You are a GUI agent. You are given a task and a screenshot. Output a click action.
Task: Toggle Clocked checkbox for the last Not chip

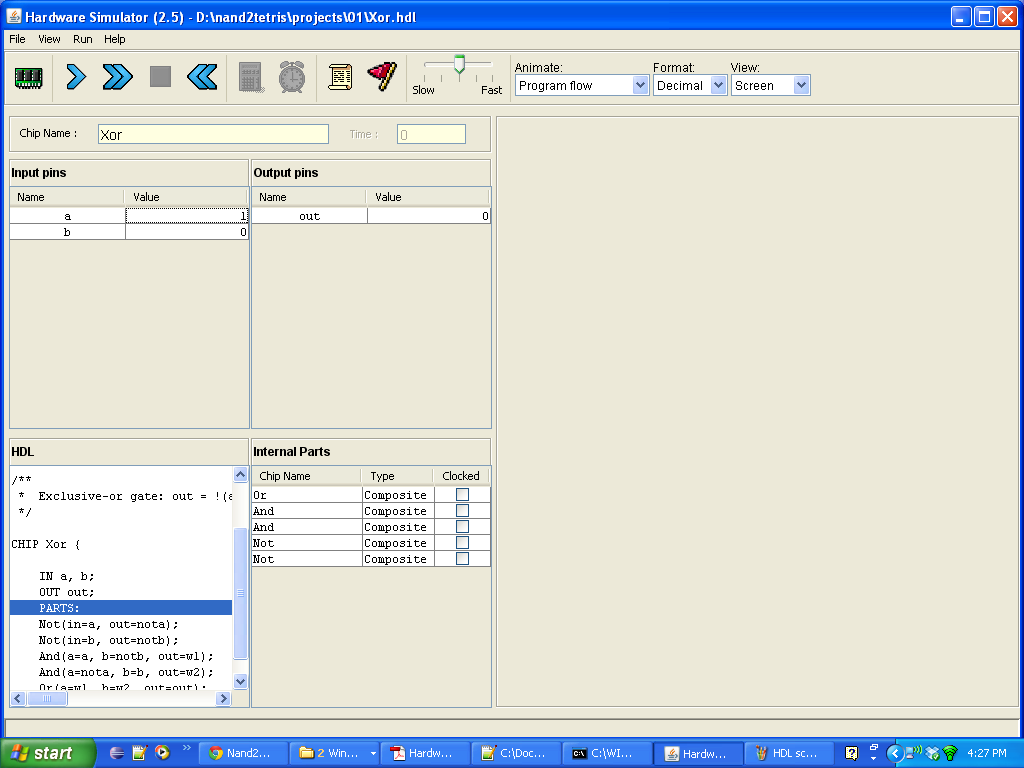(462, 559)
